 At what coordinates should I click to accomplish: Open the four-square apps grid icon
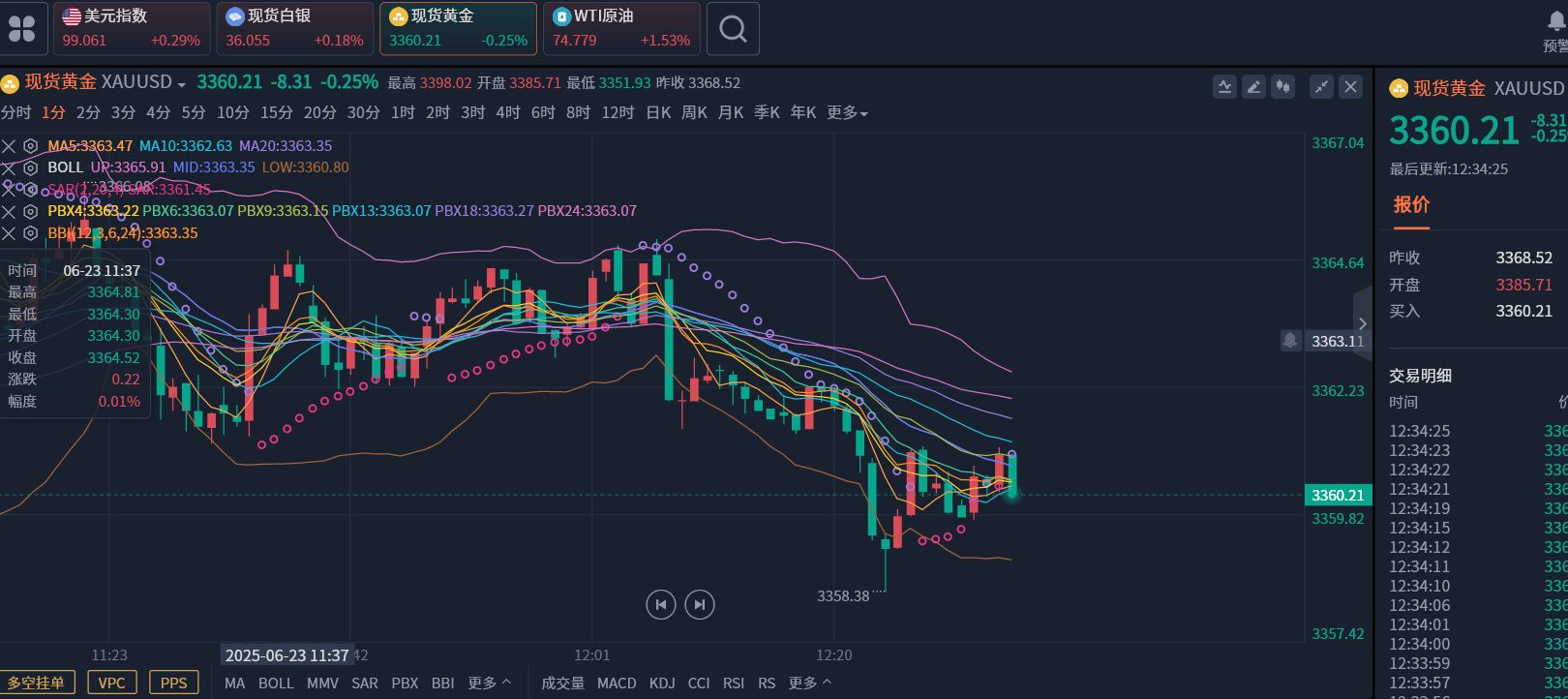21,29
